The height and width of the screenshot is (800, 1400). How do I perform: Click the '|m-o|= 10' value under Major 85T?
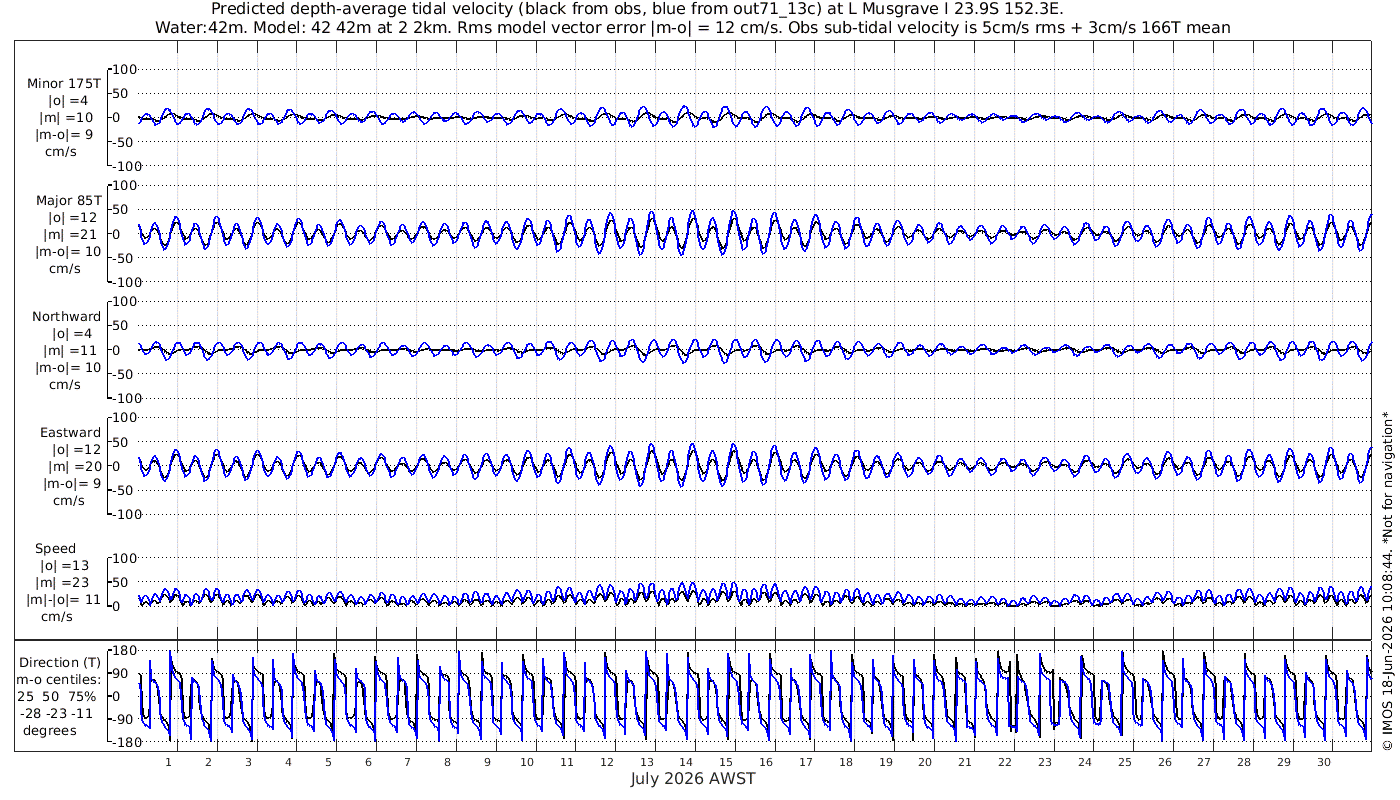[x=68, y=251]
